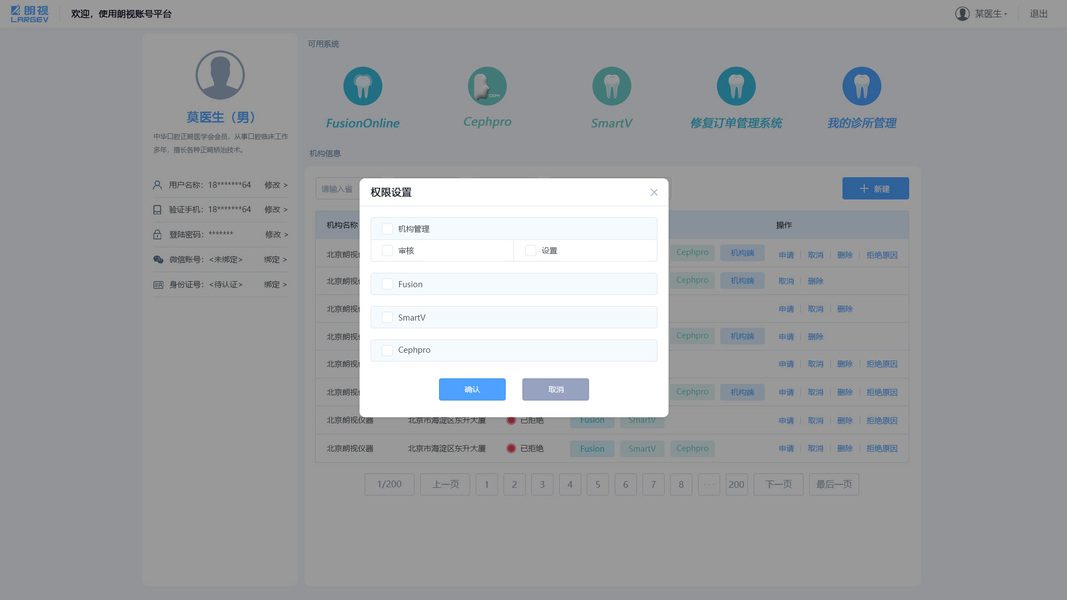Click 删除 in the last table row

tap(844, 448)
